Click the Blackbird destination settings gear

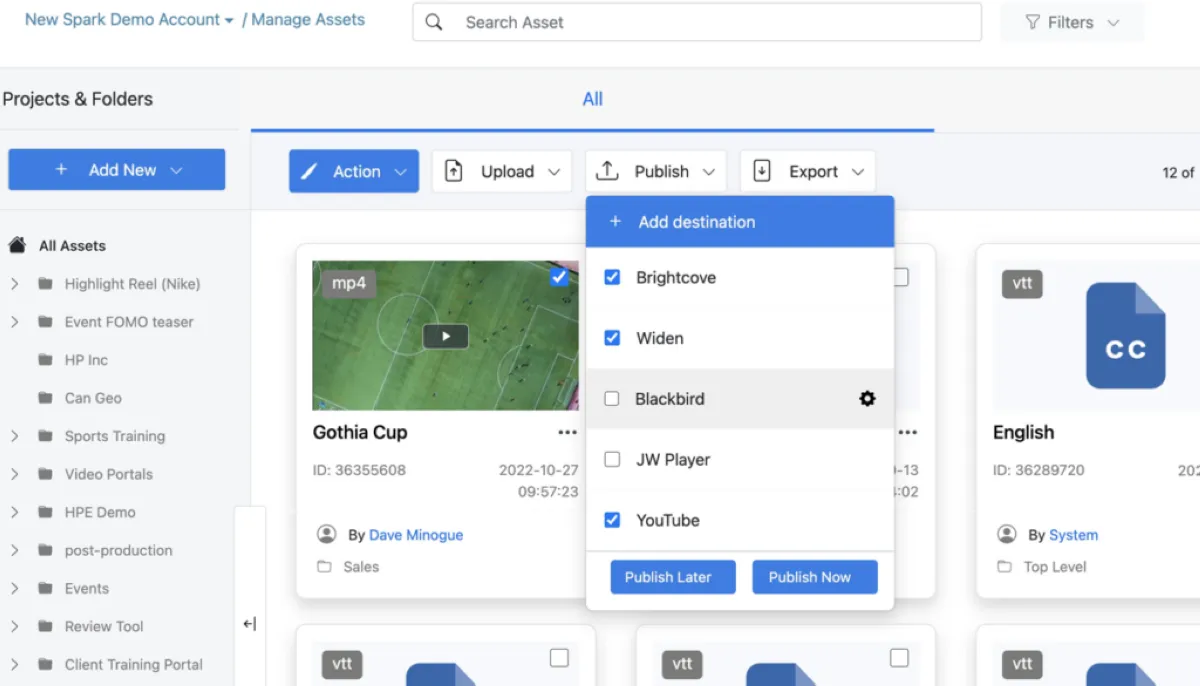point(867,398)
